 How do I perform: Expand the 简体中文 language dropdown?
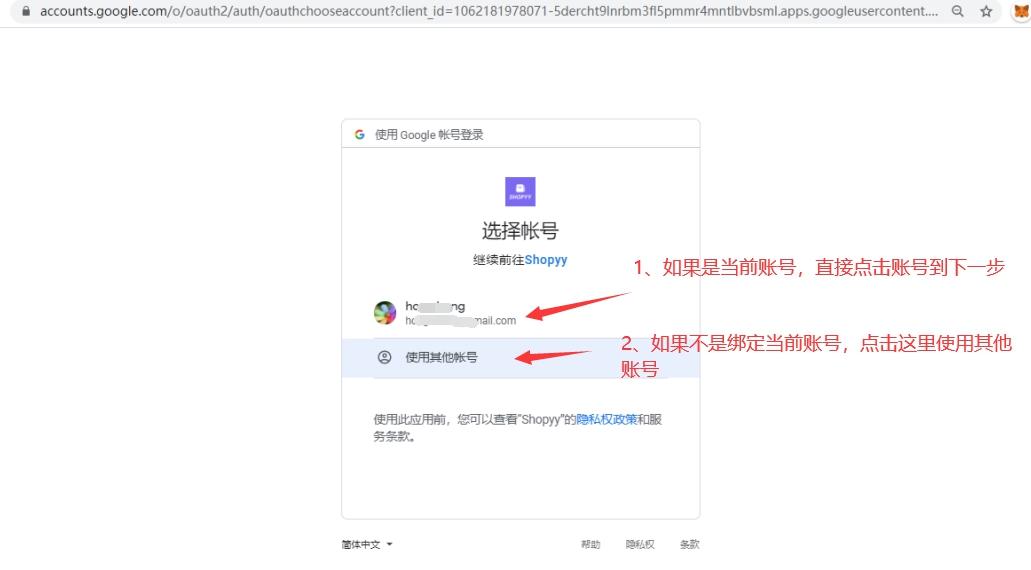click(x=367, y=544)
